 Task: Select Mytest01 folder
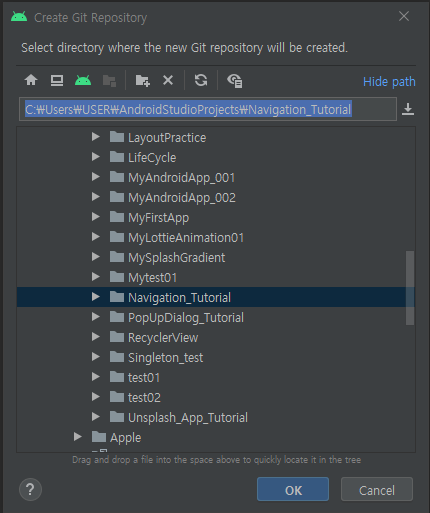(152, 278)
